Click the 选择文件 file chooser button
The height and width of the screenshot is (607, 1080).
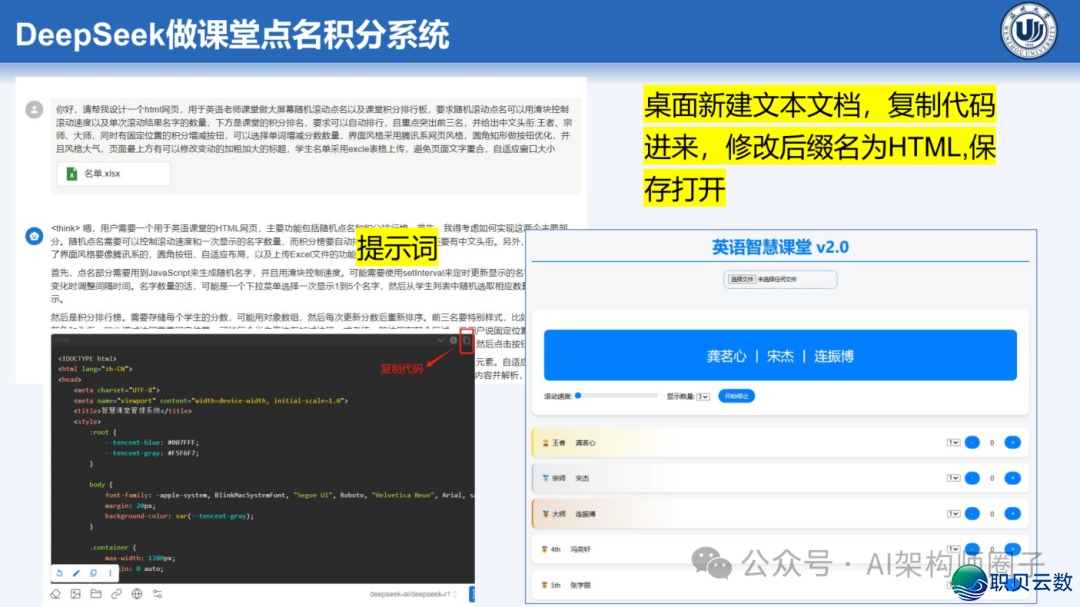tap(742, 278)
